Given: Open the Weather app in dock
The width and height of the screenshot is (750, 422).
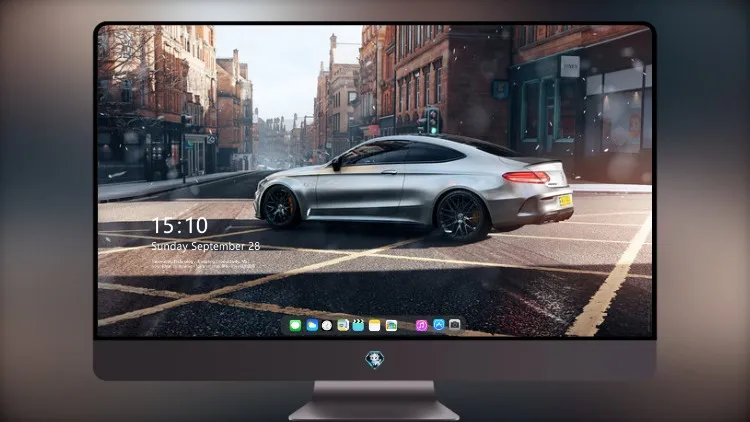Looking at the screenshot, I should 312,325.
